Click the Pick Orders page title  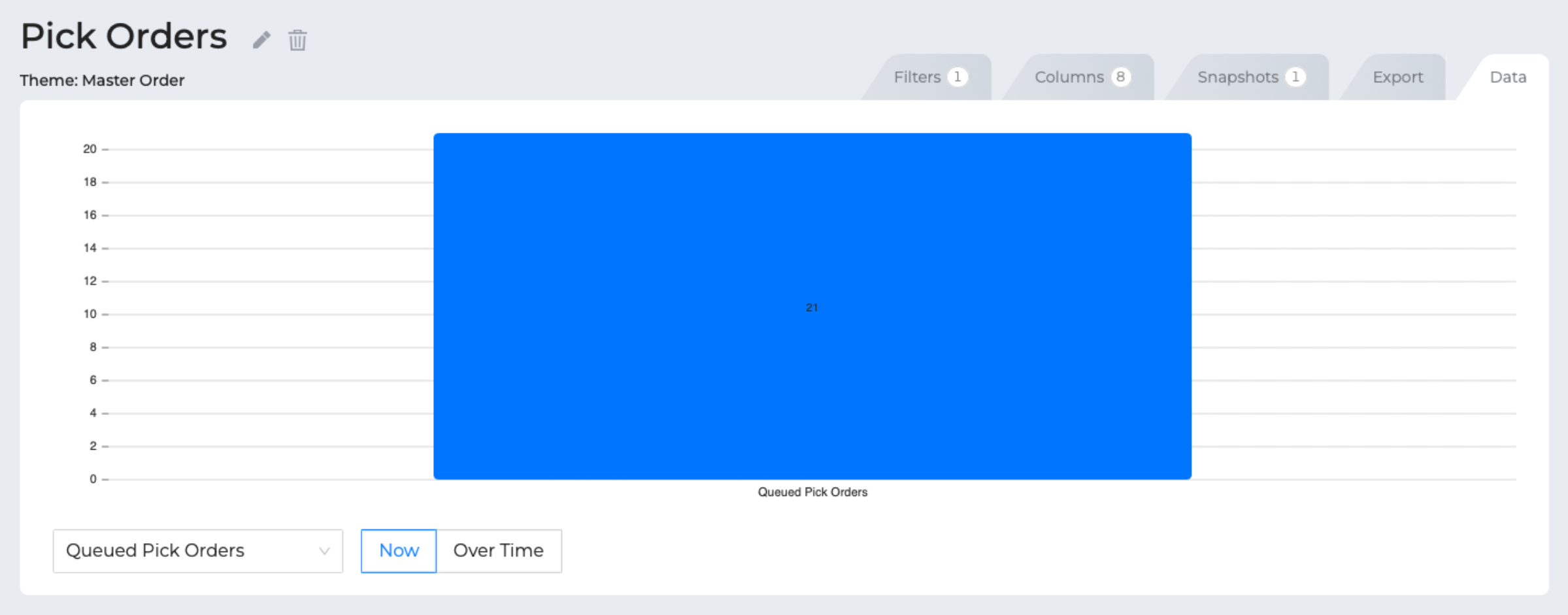pyautogui.click(x=124, y=36)
